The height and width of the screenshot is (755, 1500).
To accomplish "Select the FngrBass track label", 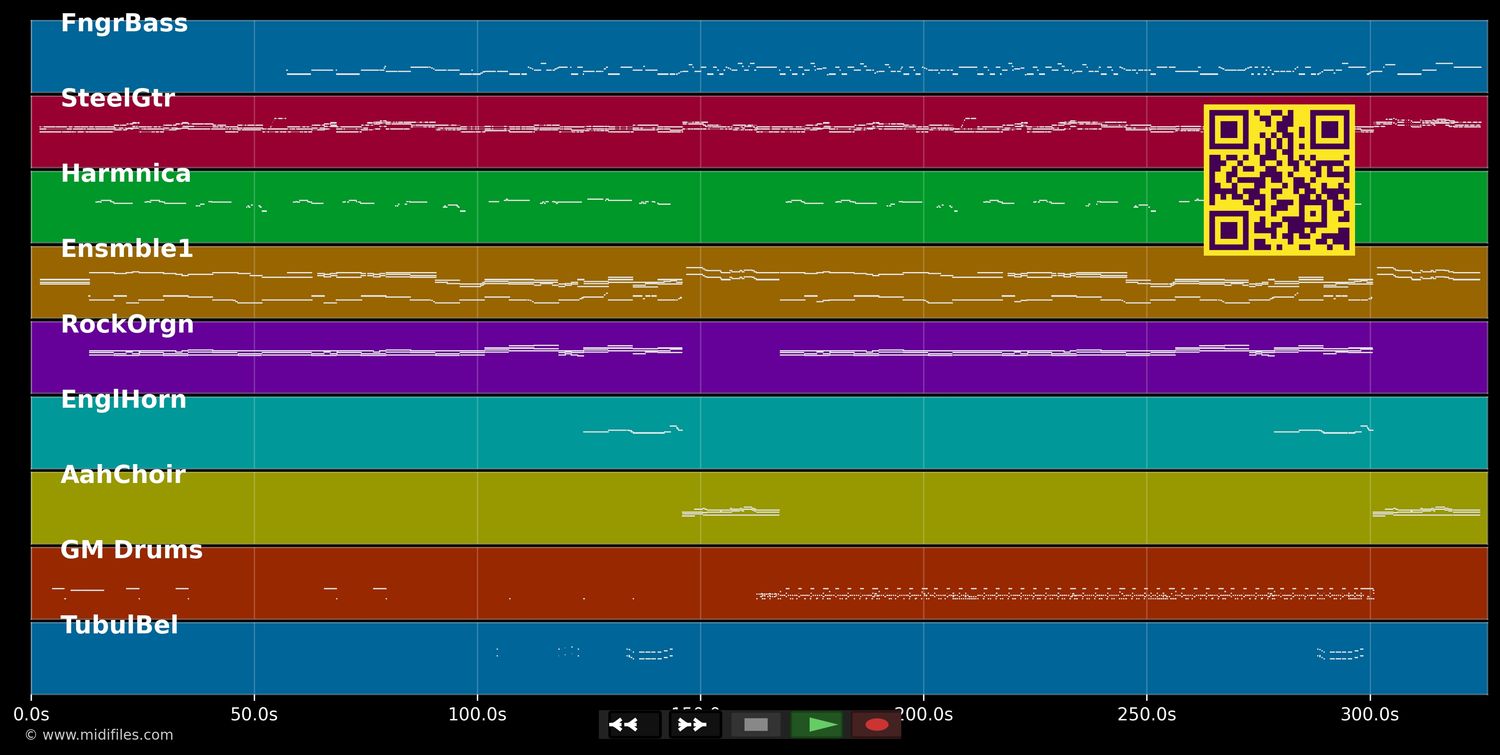I will coord(124,24).
